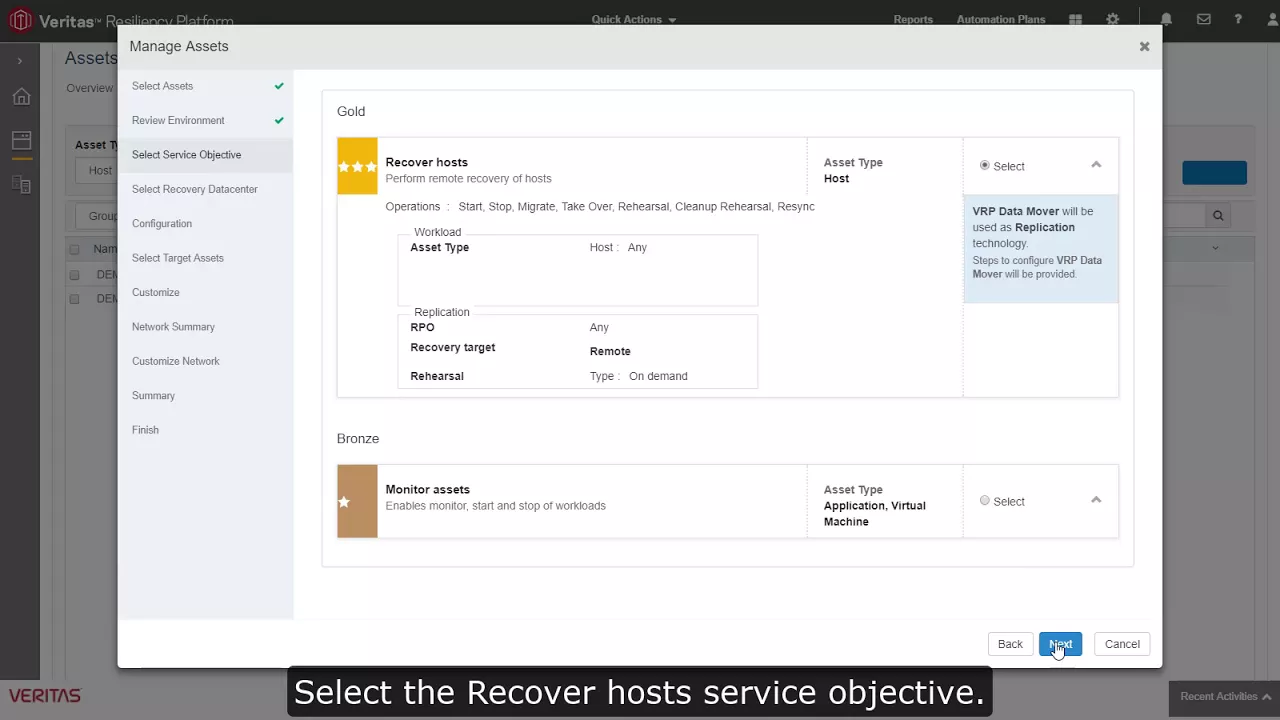
Task: Click the gold three-star Recover hosts badge
Action: 357,166
